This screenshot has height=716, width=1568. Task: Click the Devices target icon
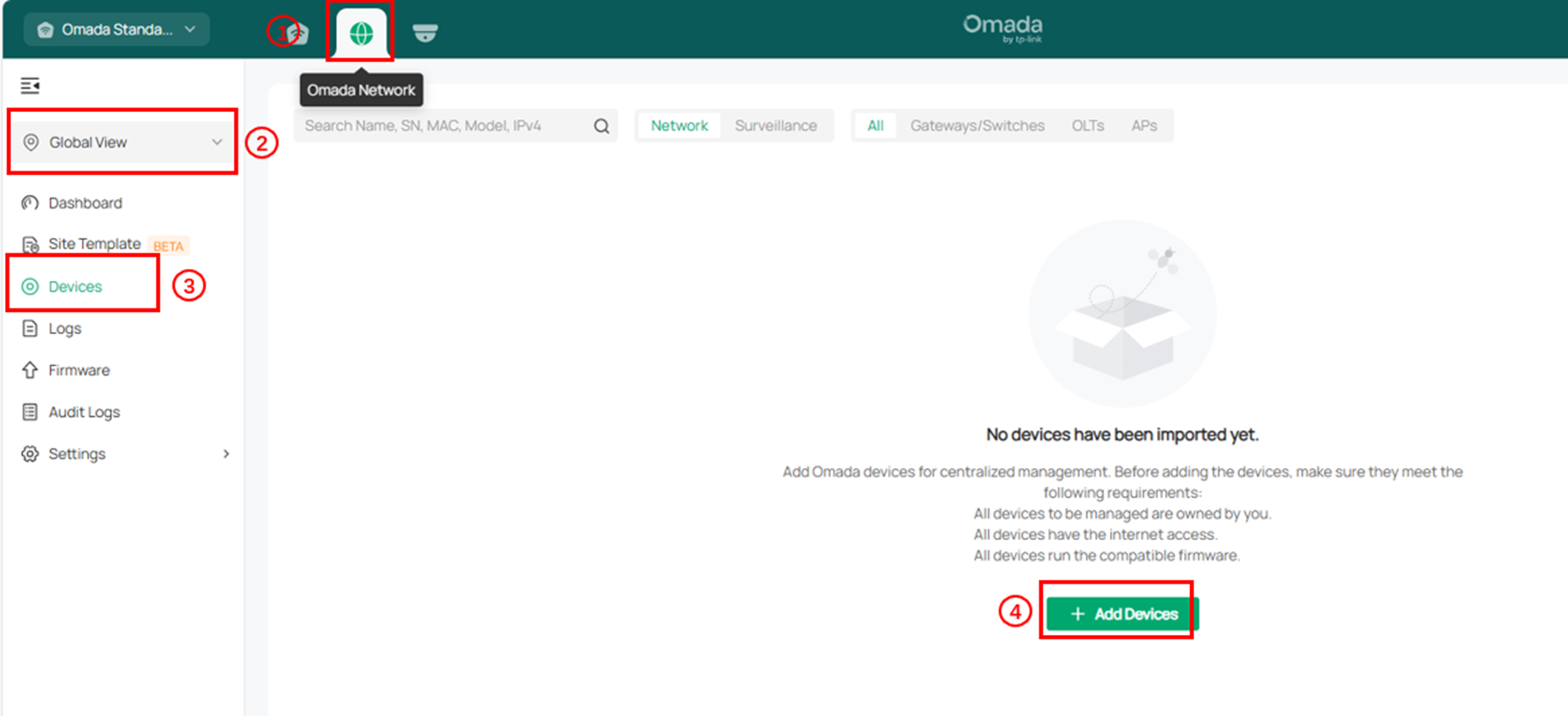coord(30,286)
